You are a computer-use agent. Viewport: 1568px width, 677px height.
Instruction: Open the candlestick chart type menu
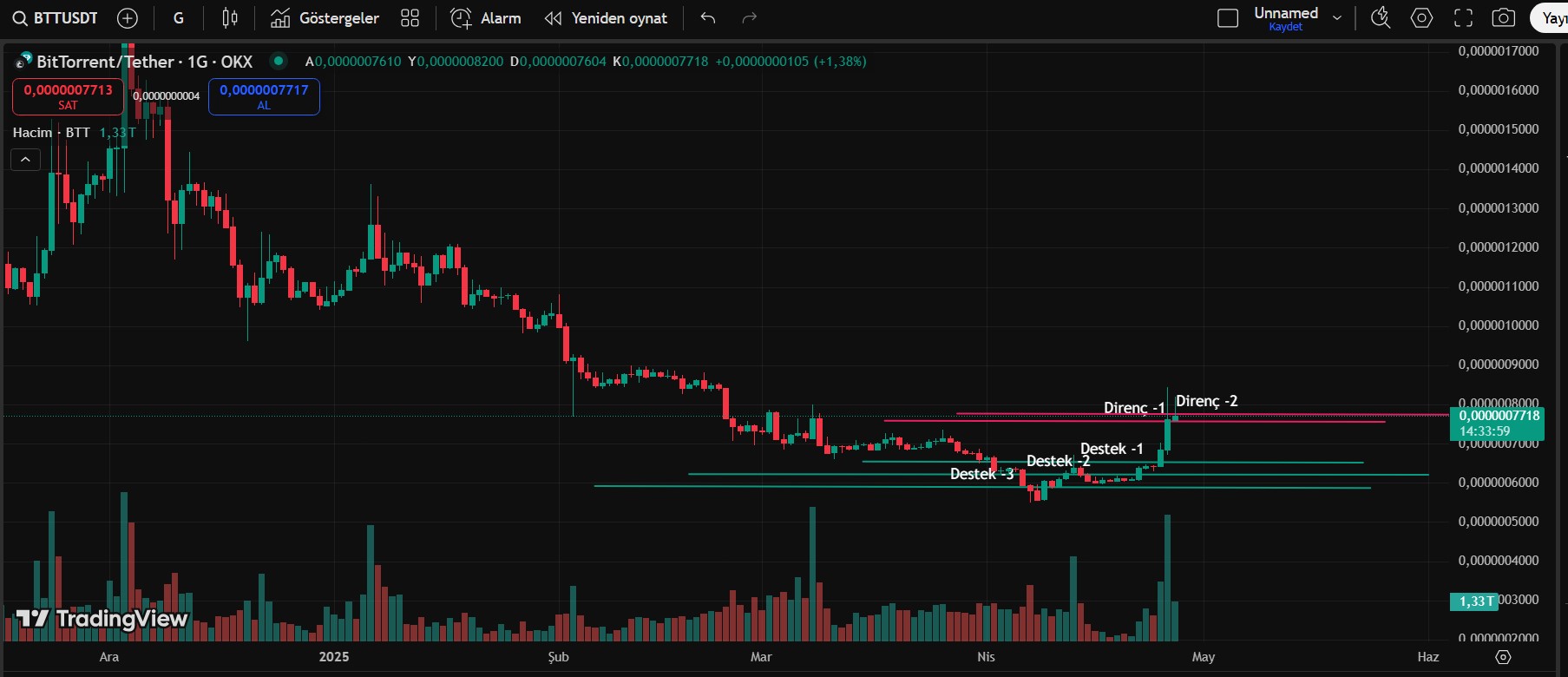(x=230, y=17)
